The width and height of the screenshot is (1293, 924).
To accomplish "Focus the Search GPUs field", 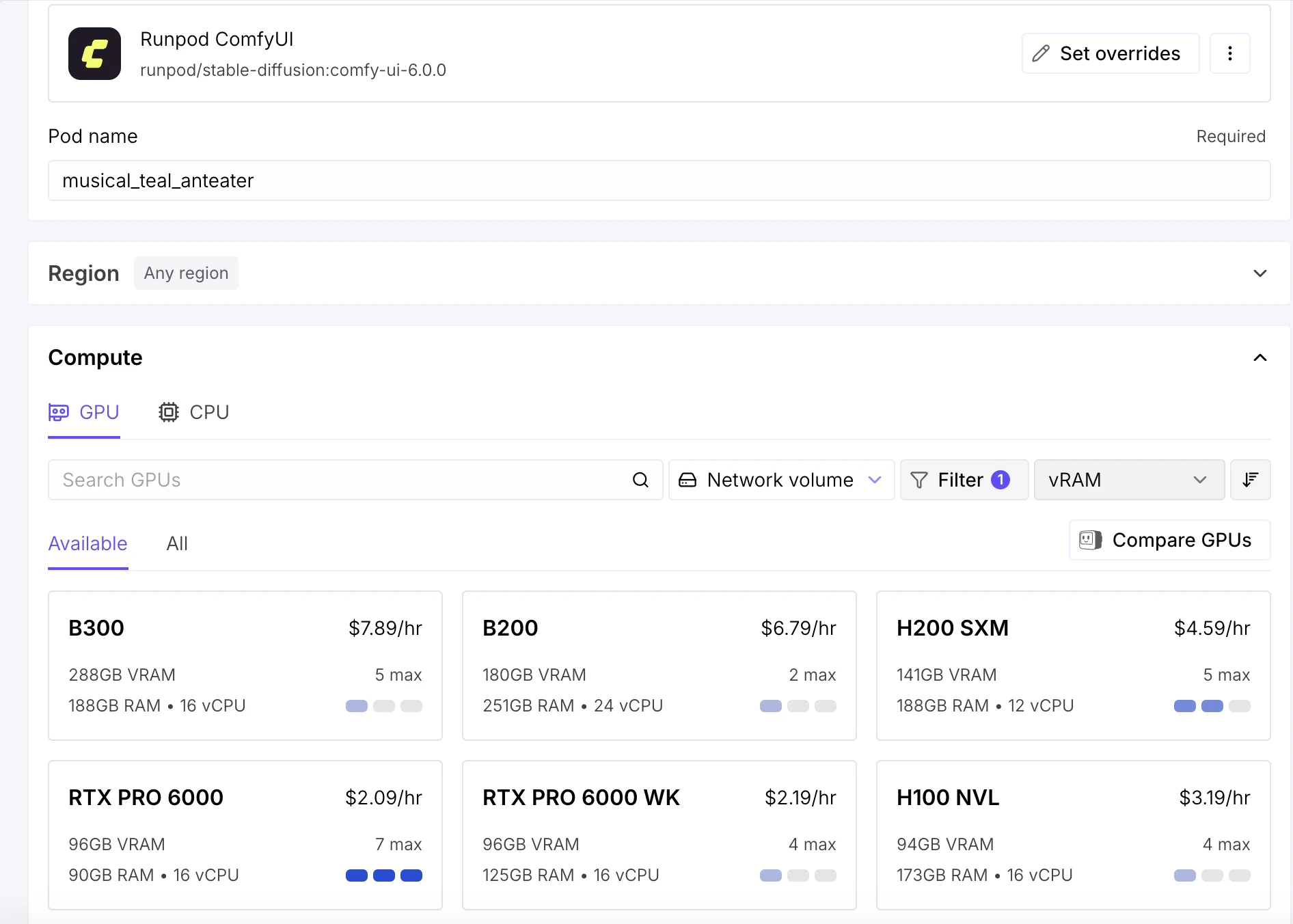I will [x=355, y=480].
